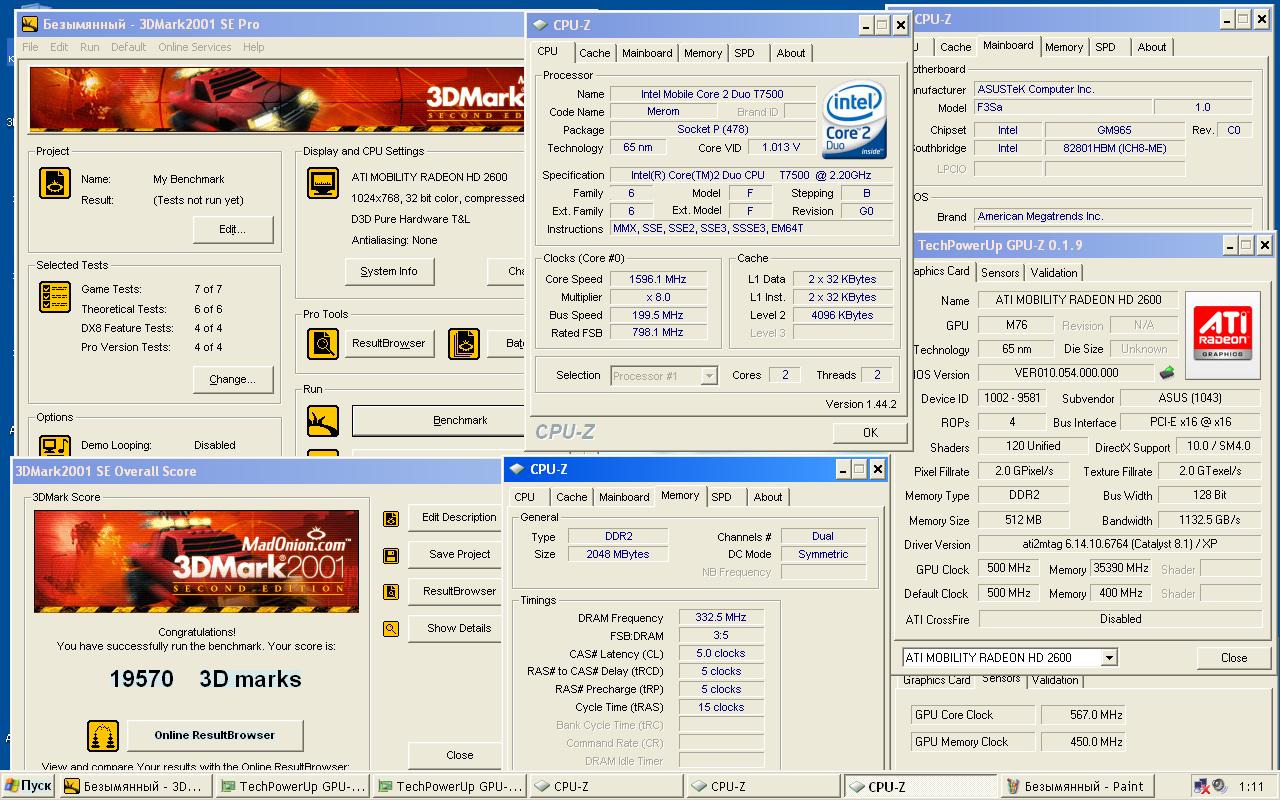Viewport: 1280px width, 800px height.
Task: Click the CPU-Z title bar icon of memory window
Action: pos(517,469)
